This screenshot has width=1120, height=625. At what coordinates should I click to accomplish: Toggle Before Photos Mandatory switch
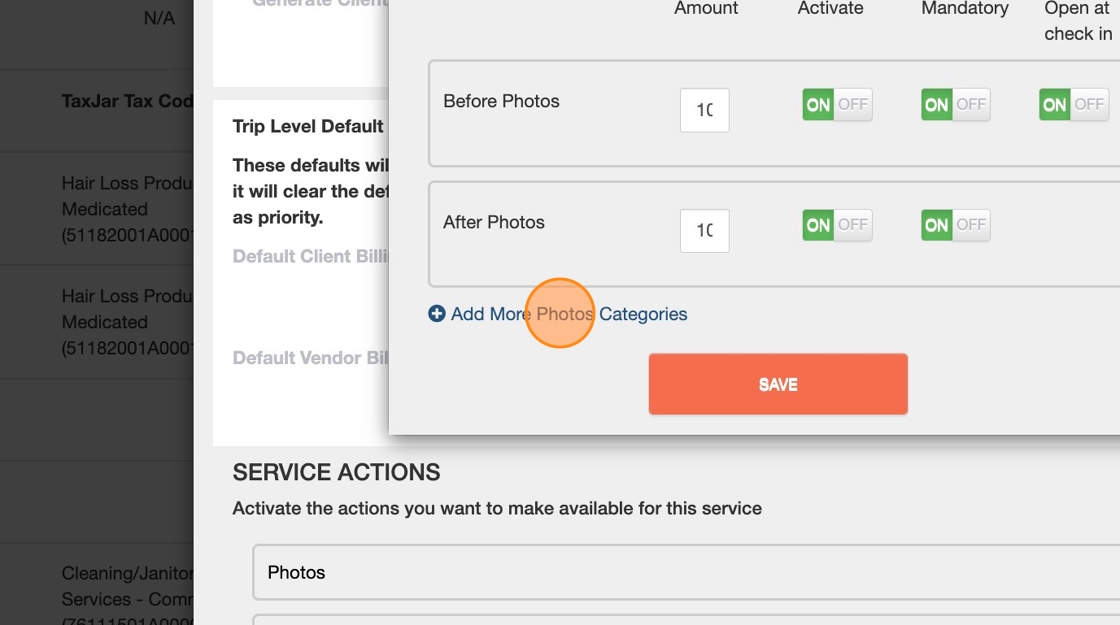(955, 104)
